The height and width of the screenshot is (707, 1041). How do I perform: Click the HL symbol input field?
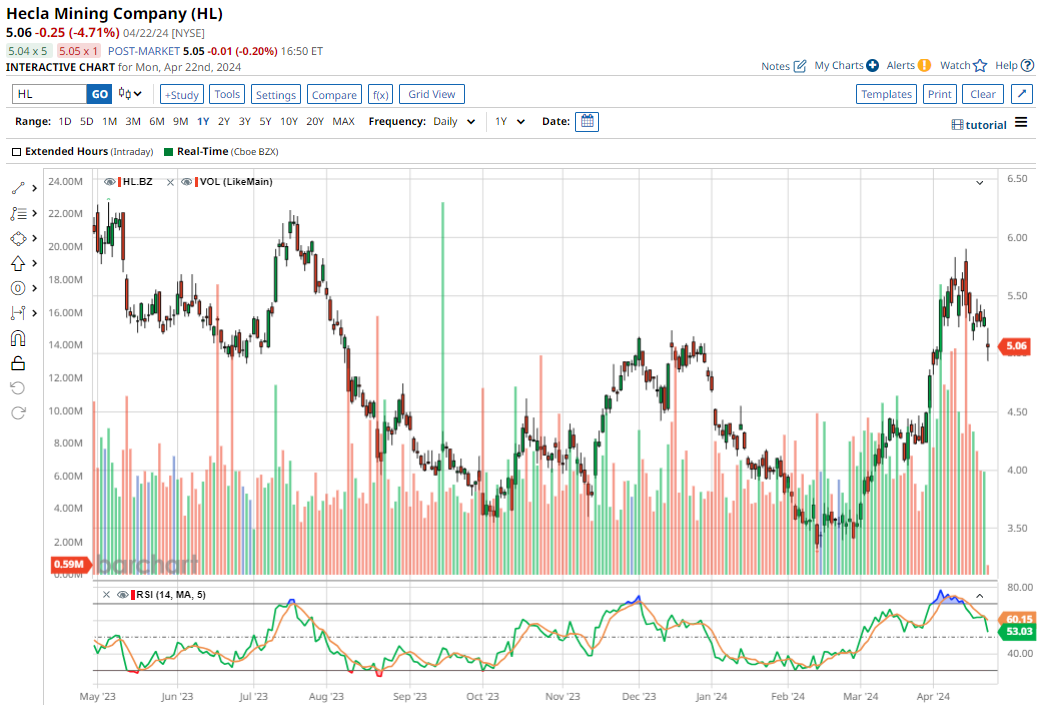point(49,94)
